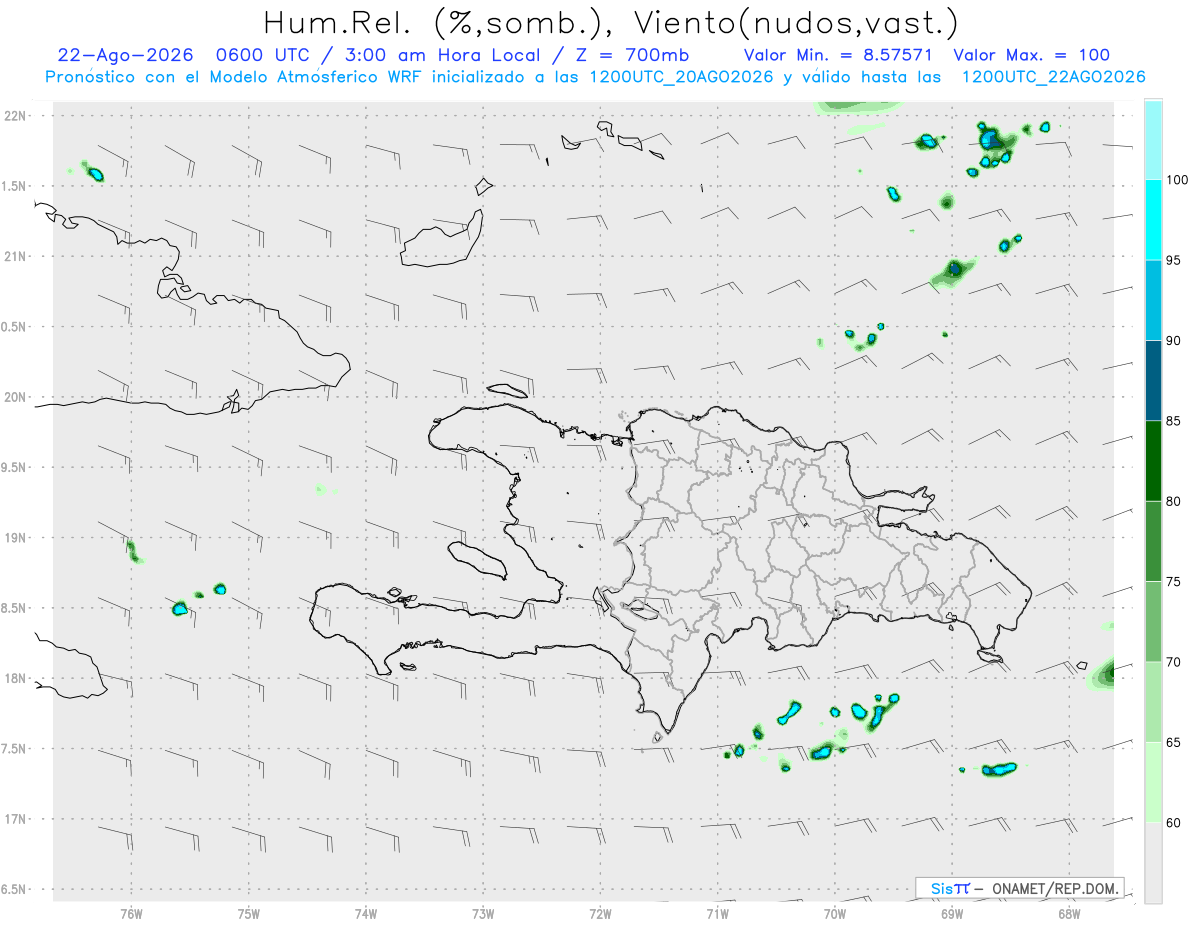Click the 74W longitude label
This screenshot has width=1200, height=927.
tap(366, 913)
